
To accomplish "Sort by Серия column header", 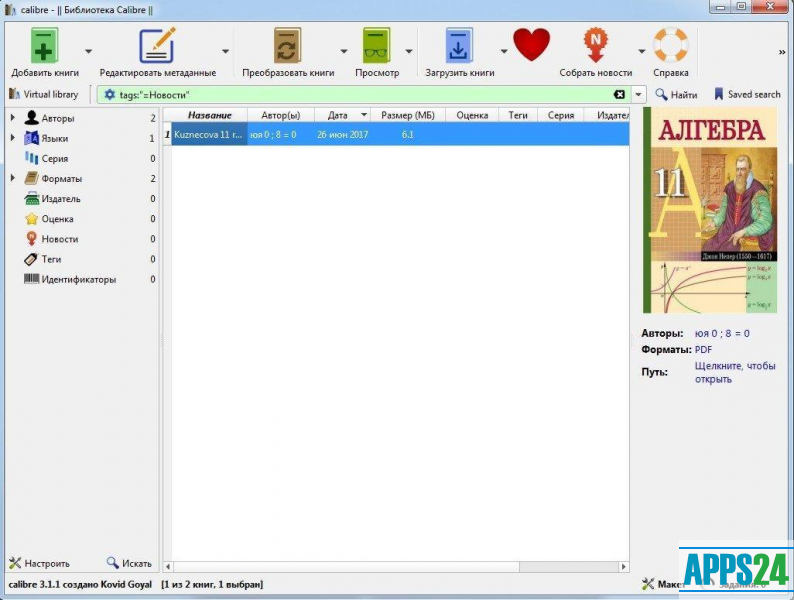I will pos(561,115).
